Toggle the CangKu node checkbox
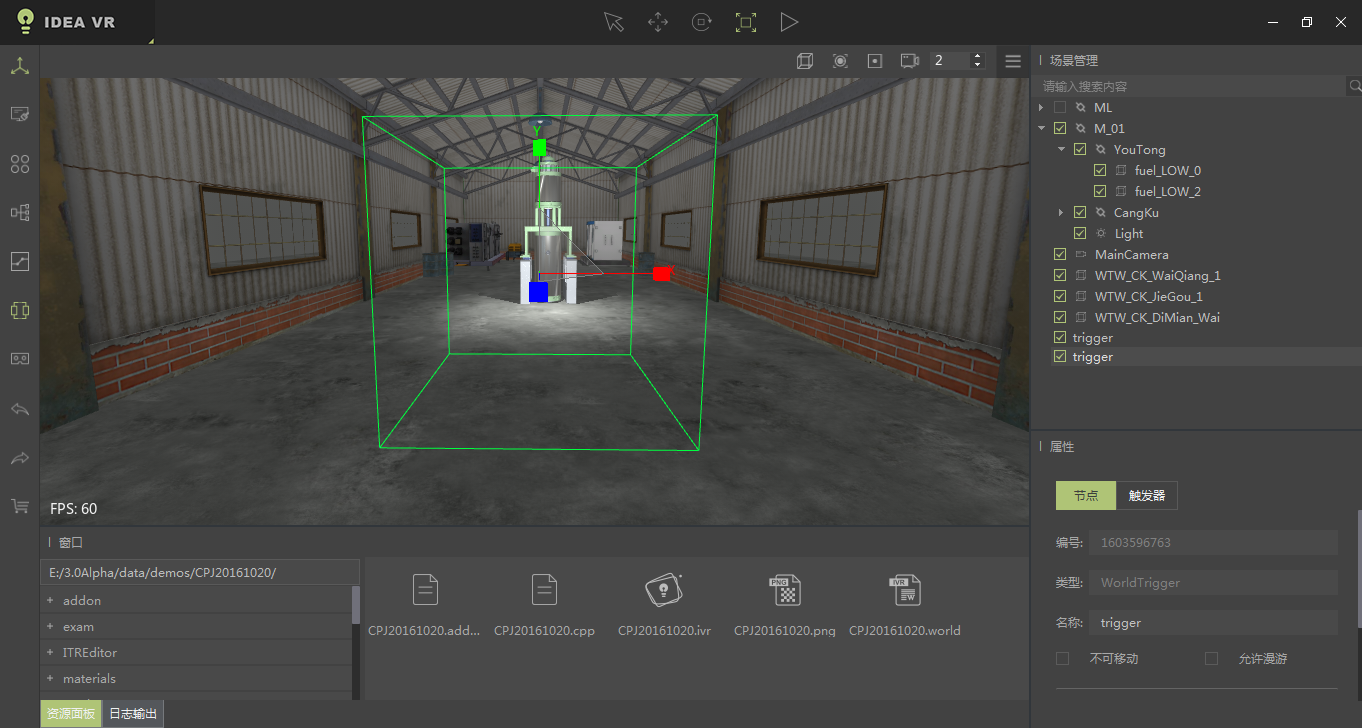This screenshot has height=728, width=1362. click(x=1080, y=212)
